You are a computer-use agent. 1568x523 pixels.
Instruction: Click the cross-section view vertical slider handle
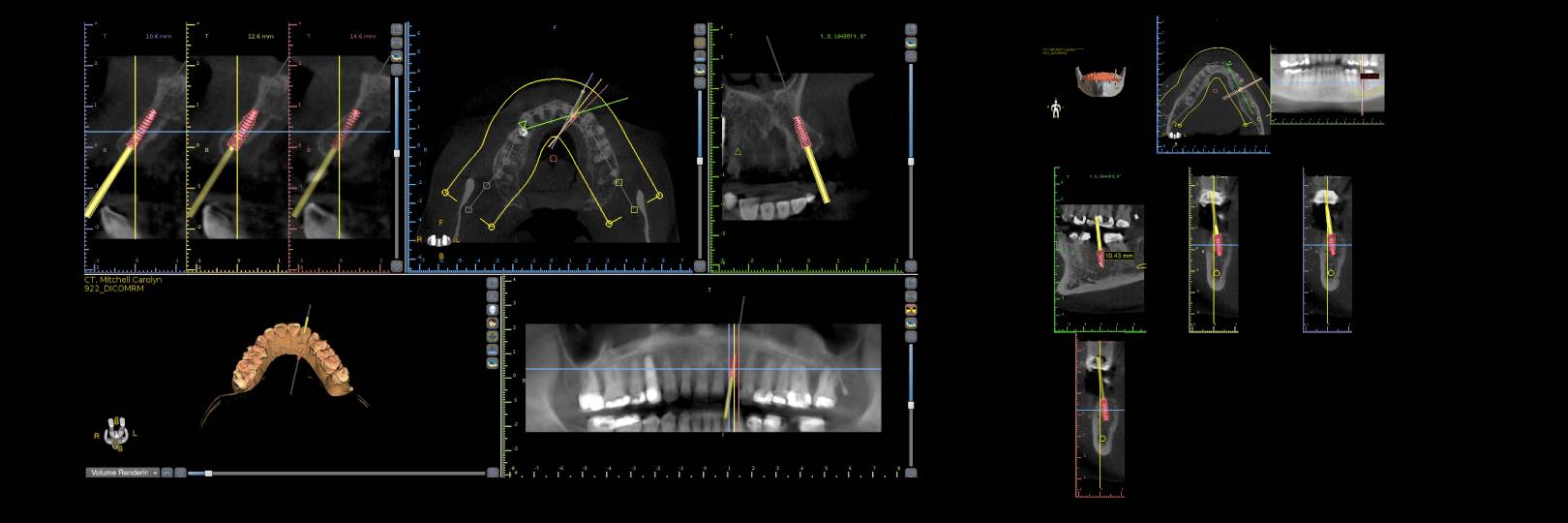[396, 153]
